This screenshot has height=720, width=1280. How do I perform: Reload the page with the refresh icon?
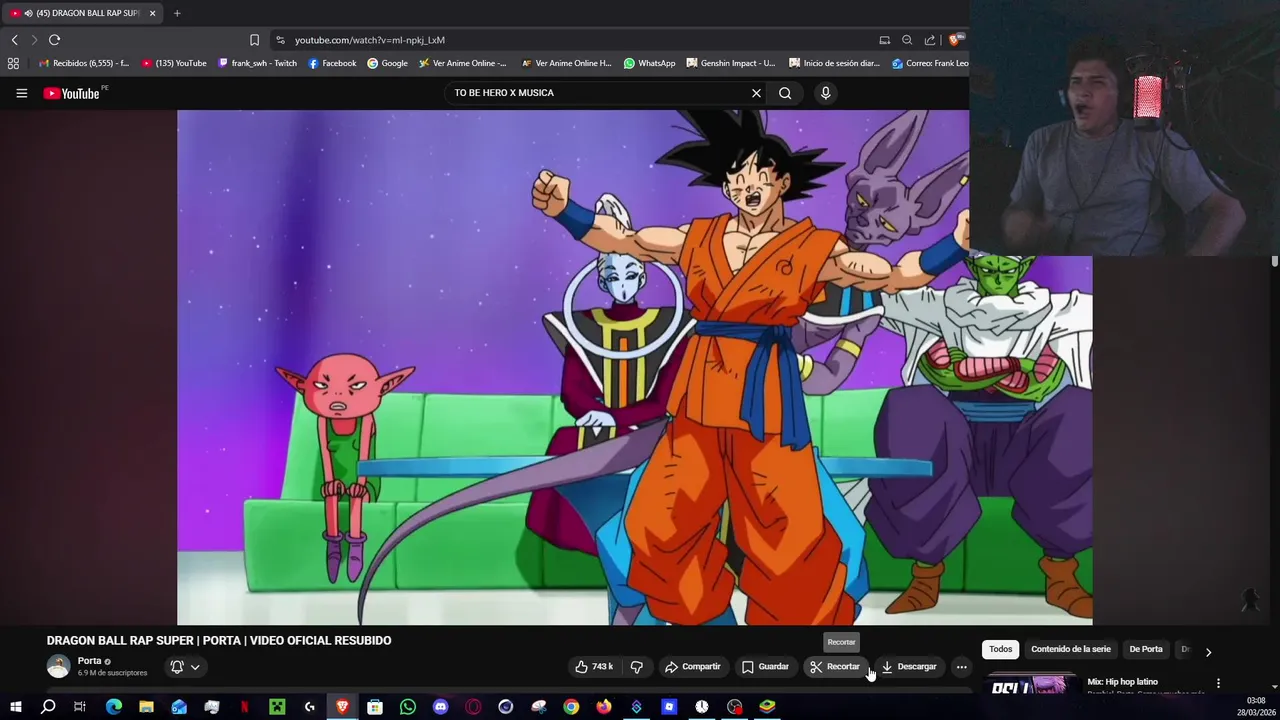(54, 40)
